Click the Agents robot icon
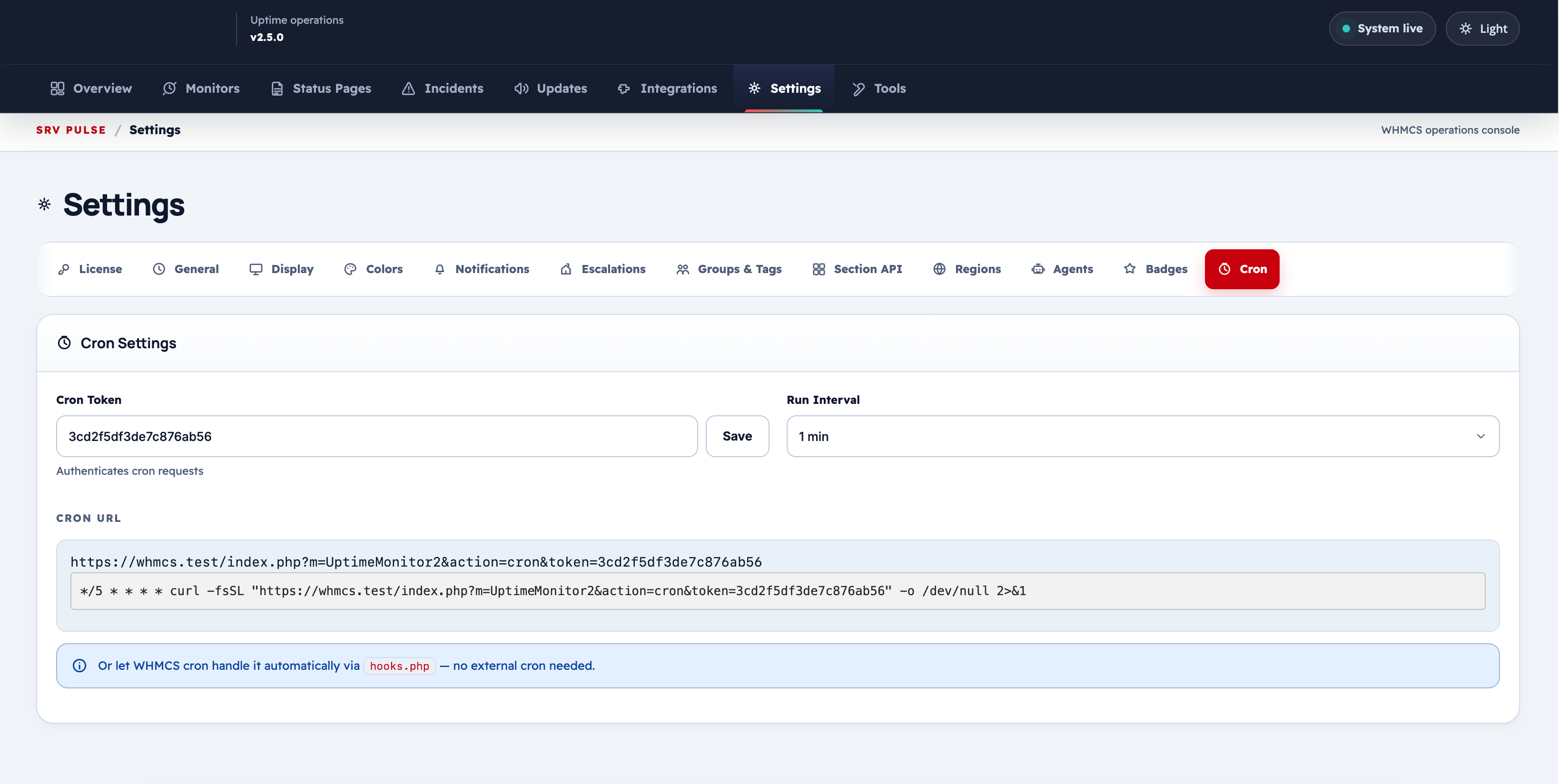Screen dimensions: 1559x784 (1038, 269)
